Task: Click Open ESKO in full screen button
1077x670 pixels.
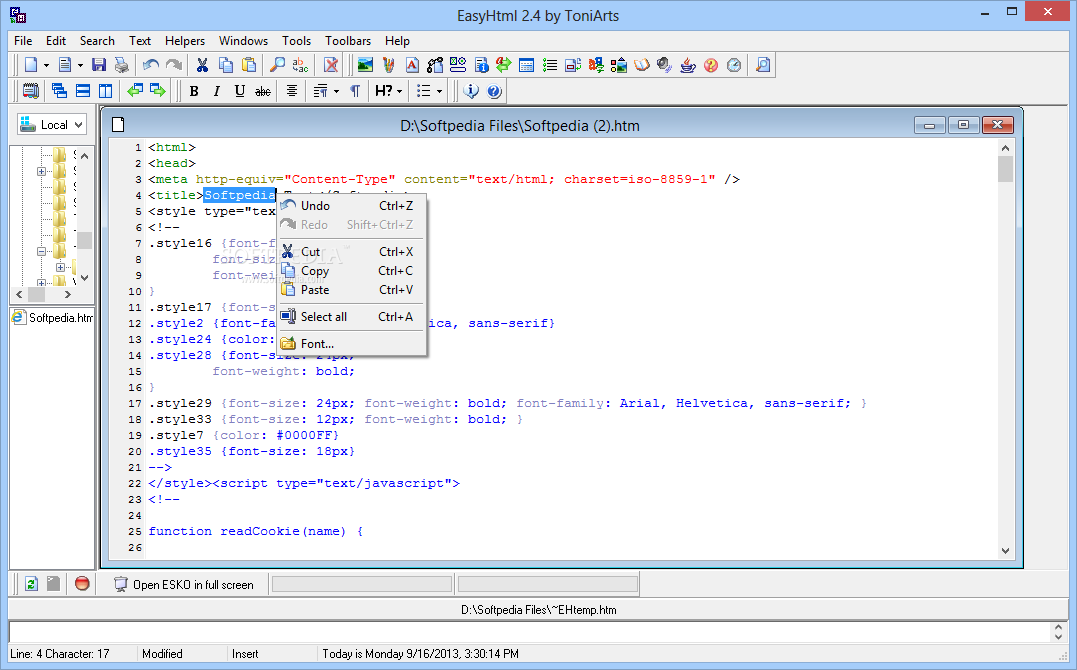Action: pos(184,585)
